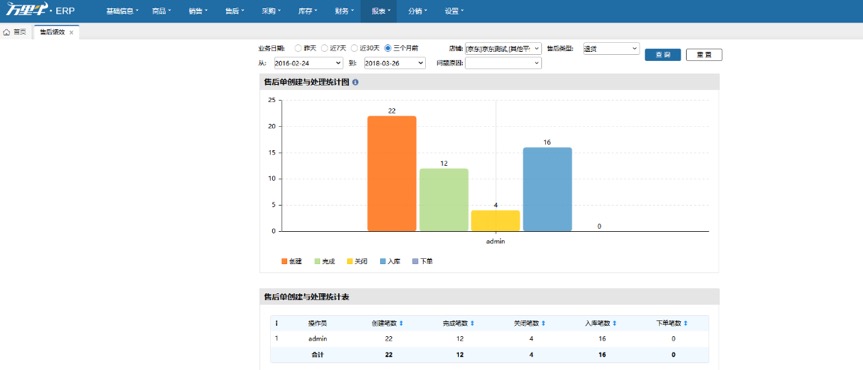
Task: Open the 从 start date dropdown
Action: click(x=308, y=63)
